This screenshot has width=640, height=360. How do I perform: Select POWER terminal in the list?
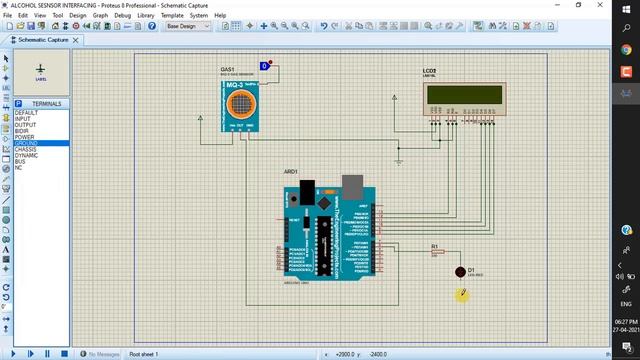pos(41,137)
